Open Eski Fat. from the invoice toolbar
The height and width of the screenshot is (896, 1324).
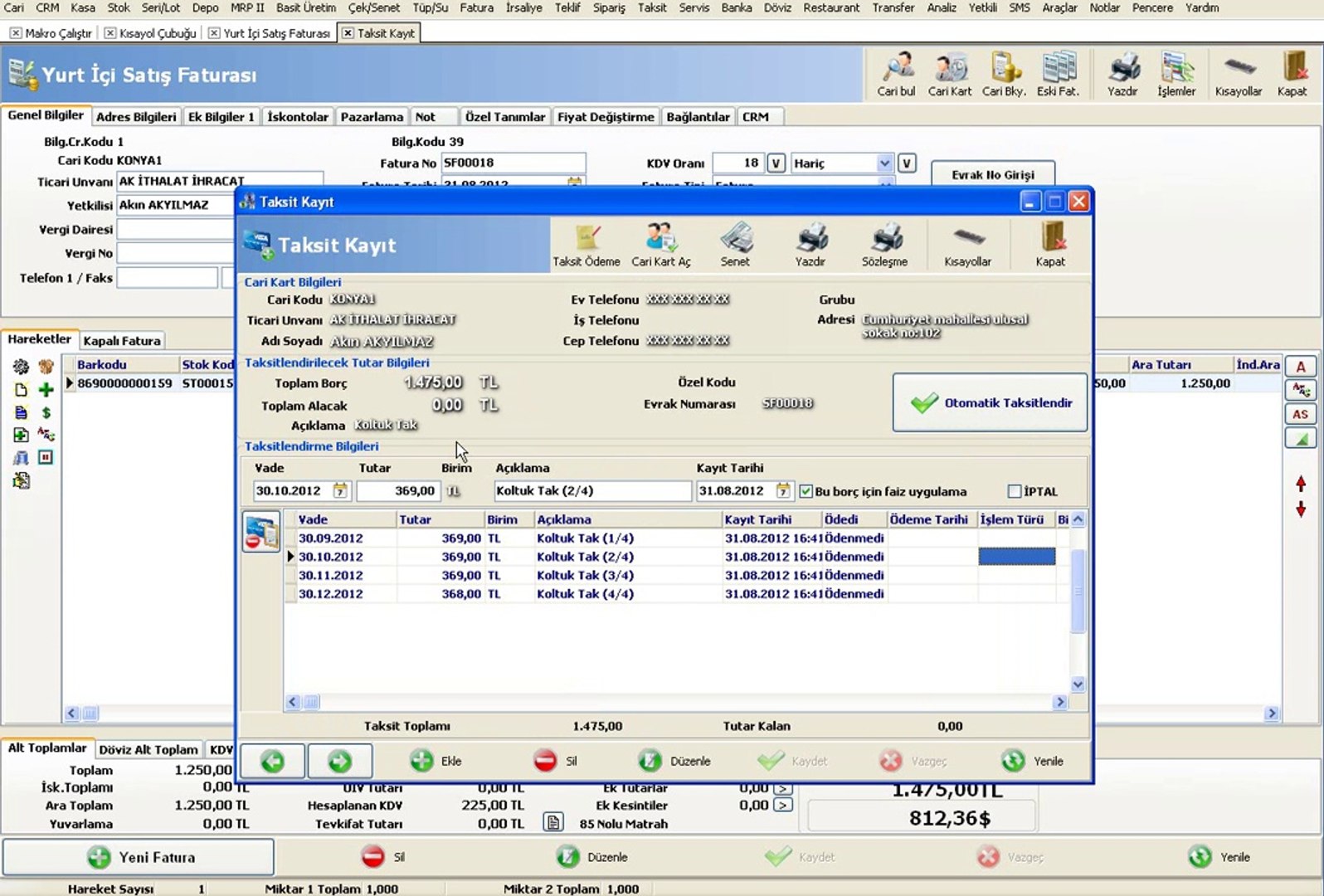pos(1059,74)
